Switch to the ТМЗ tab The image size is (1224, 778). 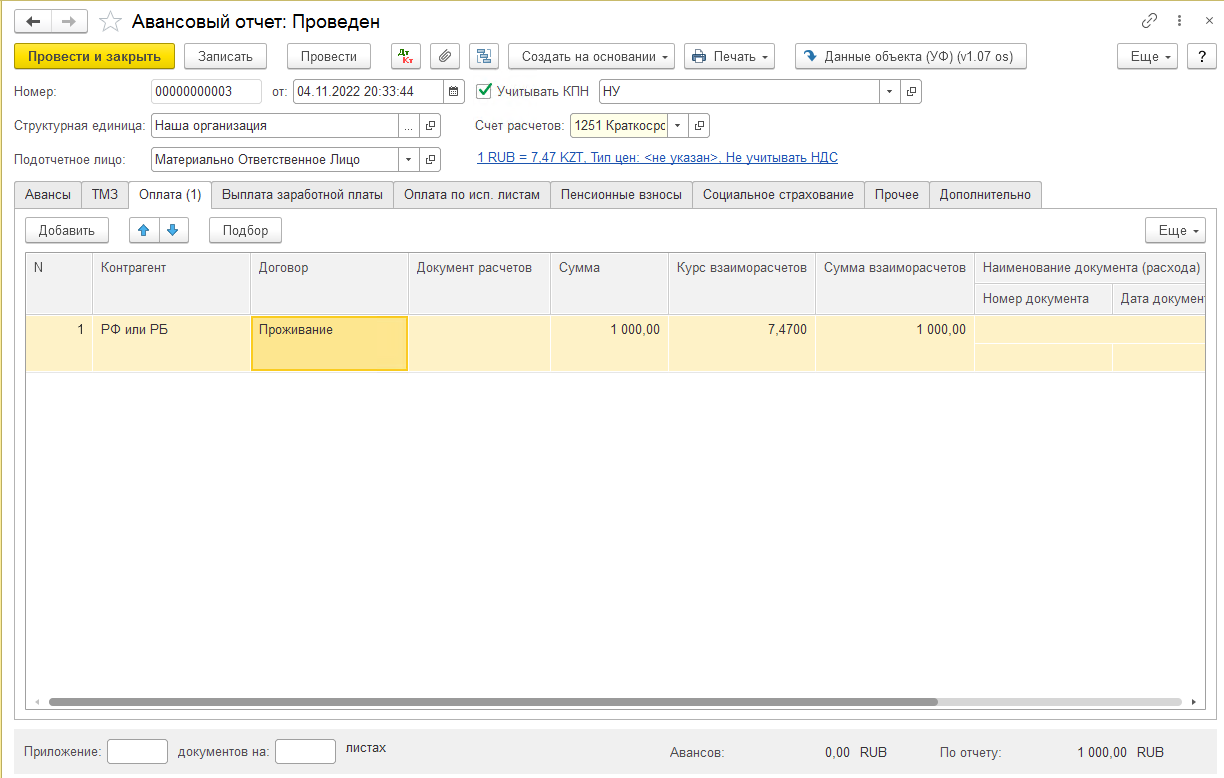pyautogui.click(x=105, y=195)
